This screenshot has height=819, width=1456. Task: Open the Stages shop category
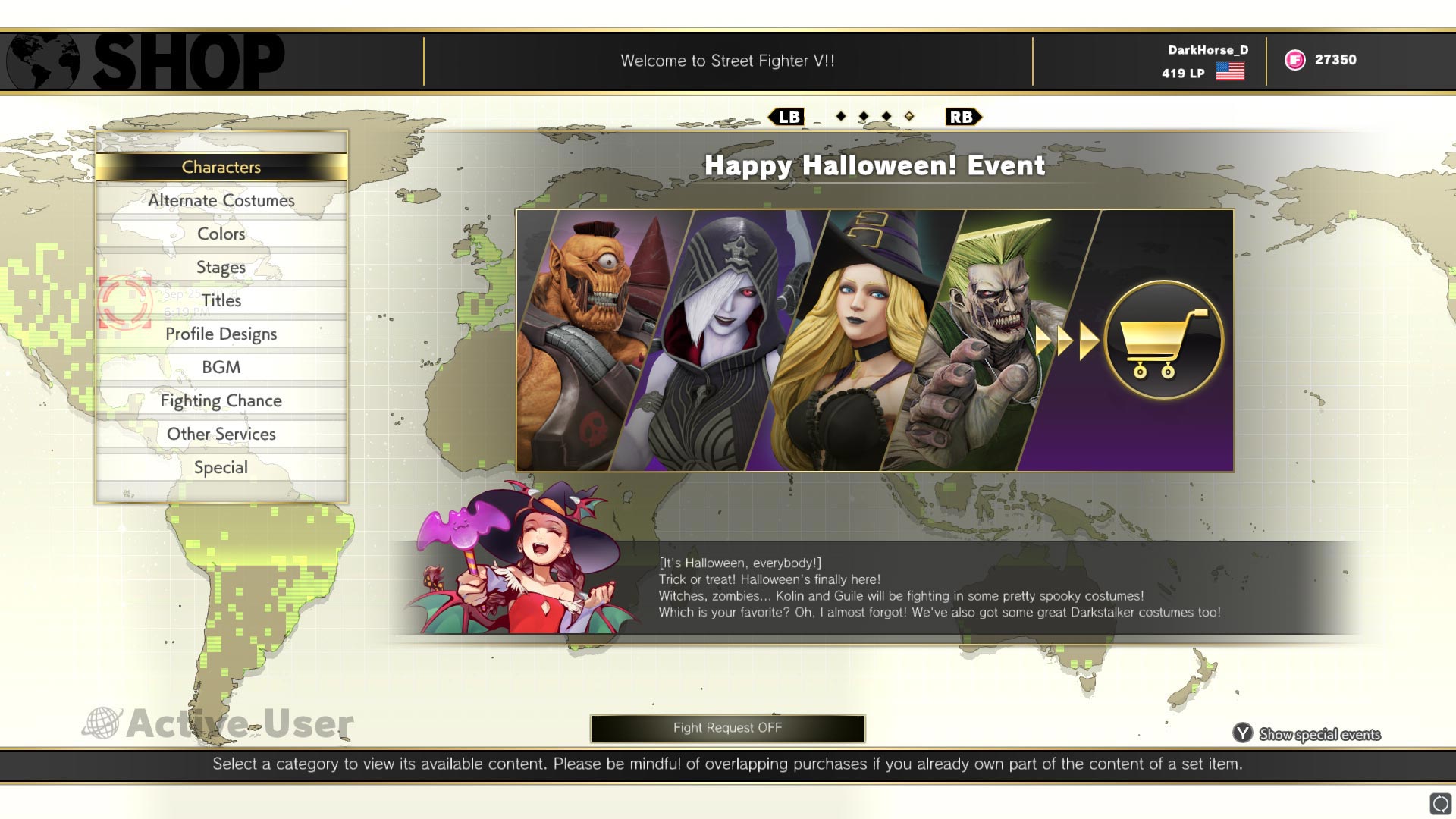[221, 267]
